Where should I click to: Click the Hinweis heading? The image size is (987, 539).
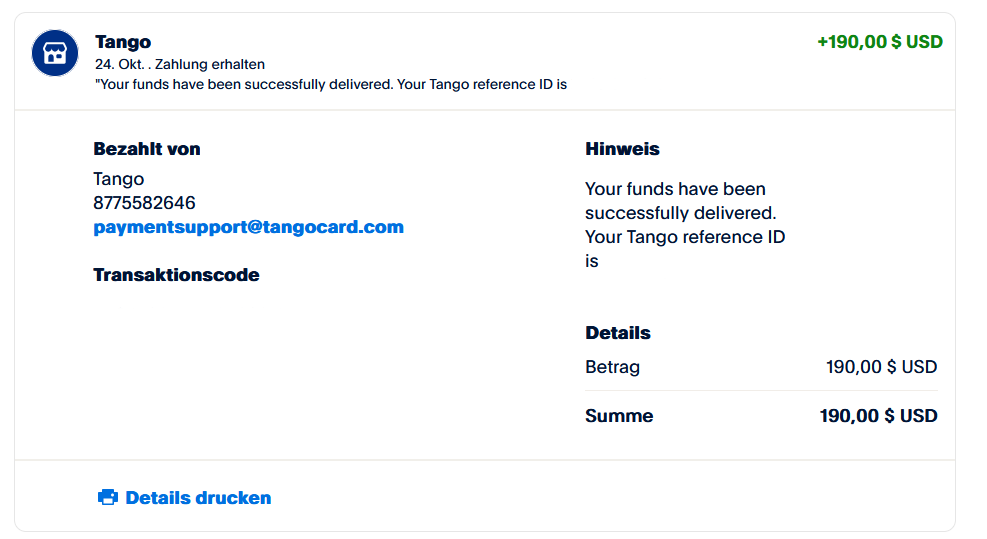point(622,149)
